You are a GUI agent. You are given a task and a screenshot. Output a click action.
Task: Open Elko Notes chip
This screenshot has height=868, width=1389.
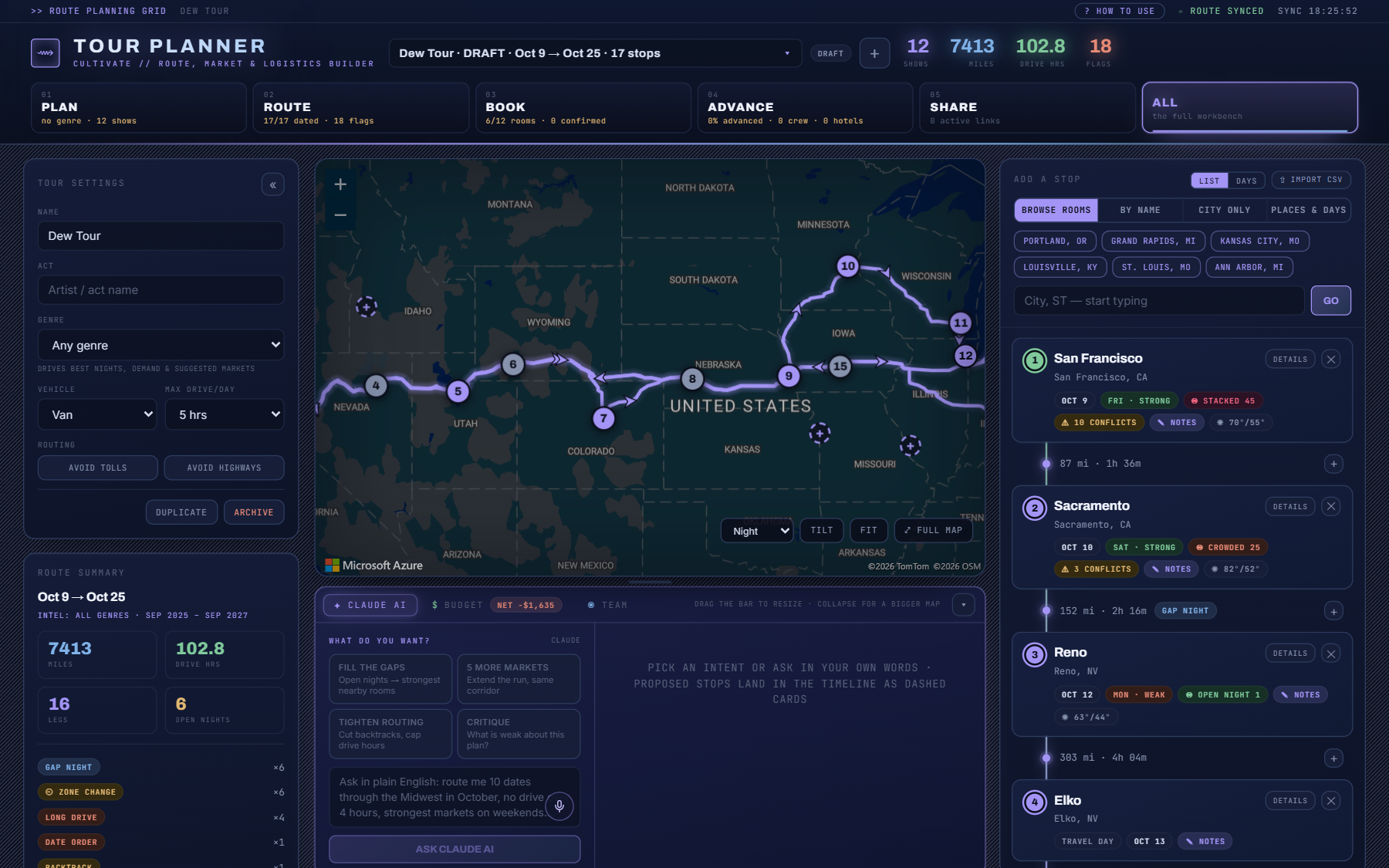[x=1205, y=841]
